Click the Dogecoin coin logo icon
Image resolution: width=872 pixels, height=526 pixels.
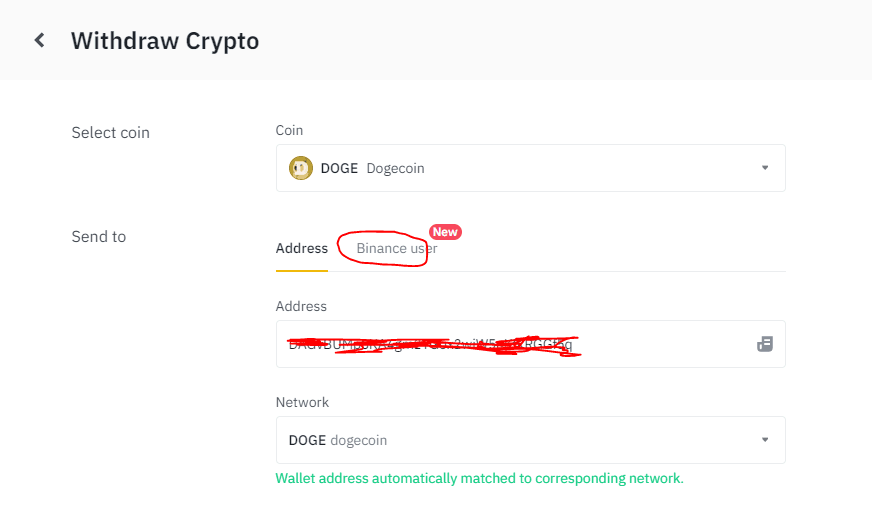[x=300, y=168]
